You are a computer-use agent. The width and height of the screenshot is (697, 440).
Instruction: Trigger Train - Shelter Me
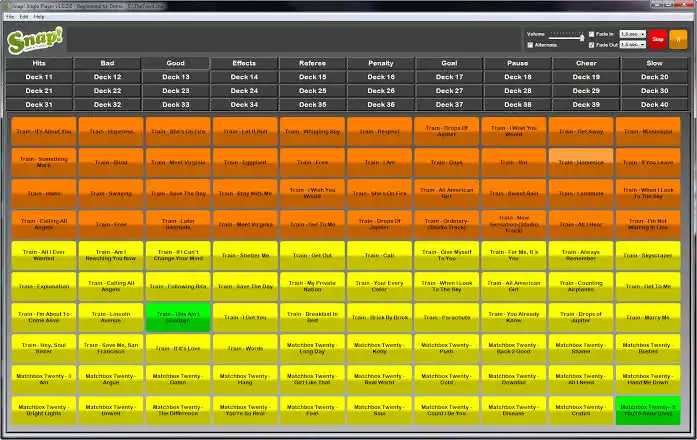click(245, 256)
